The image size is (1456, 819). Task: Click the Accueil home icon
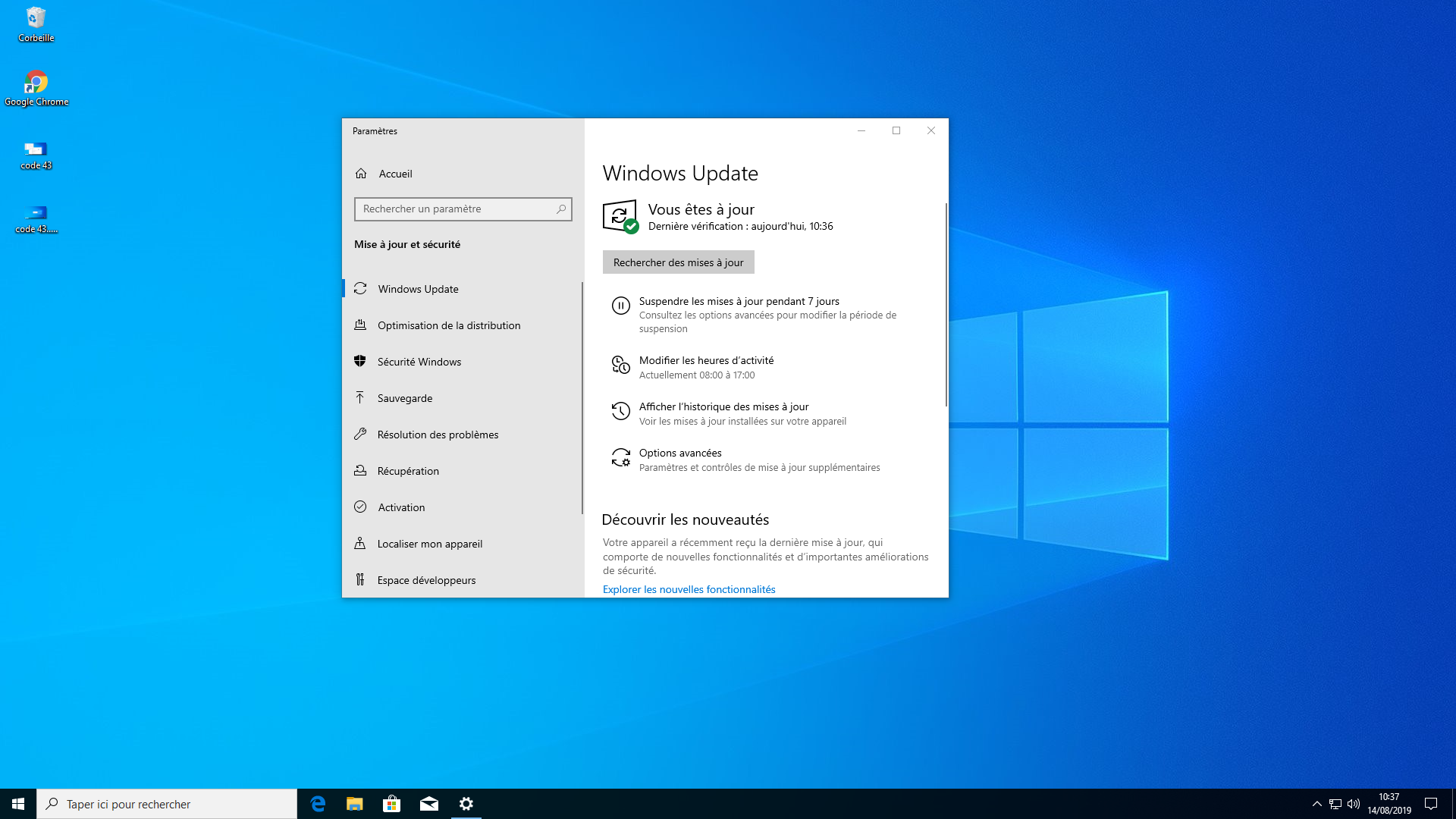point(361,174)
